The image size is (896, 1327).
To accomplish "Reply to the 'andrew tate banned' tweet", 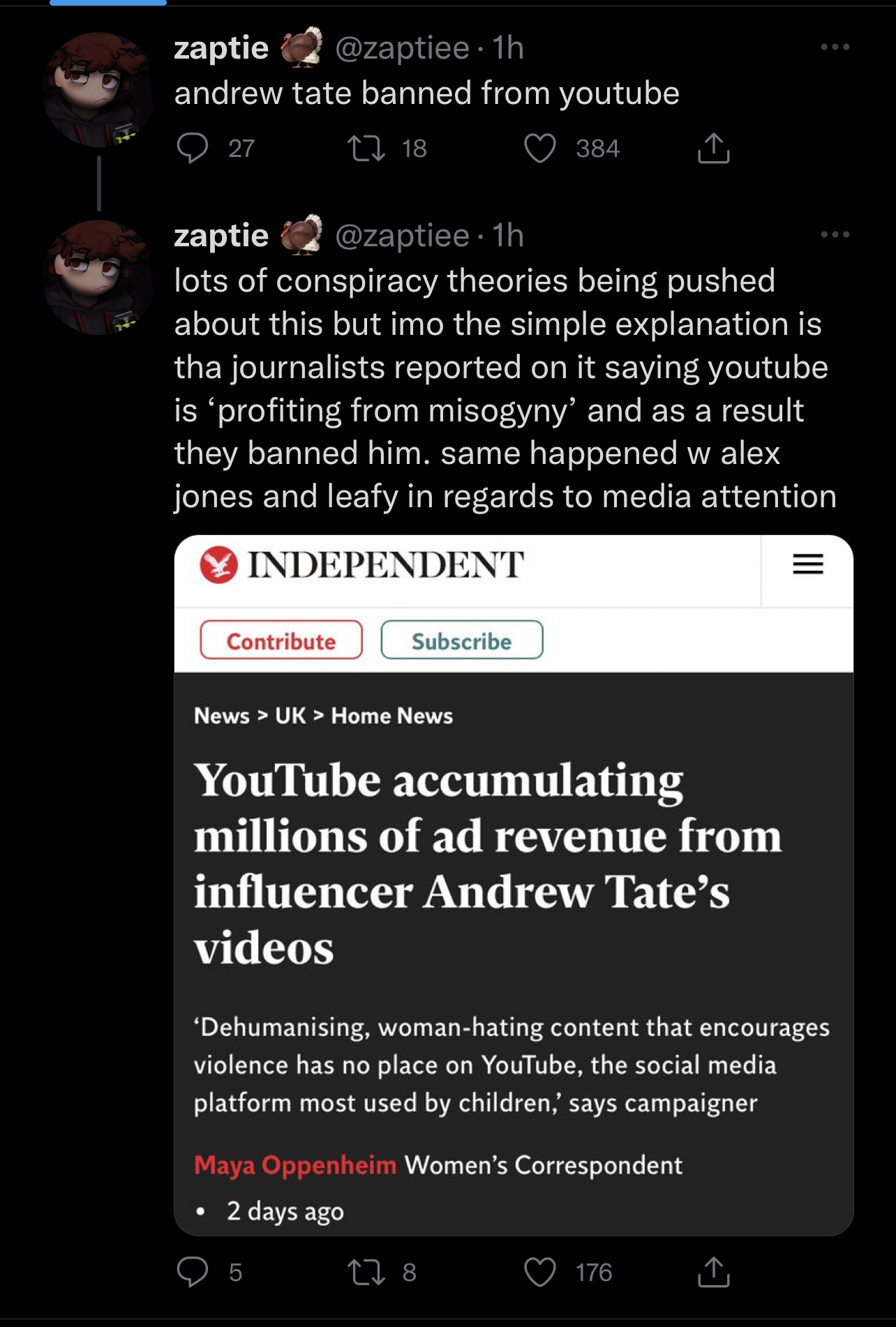I will coord(193,148).
